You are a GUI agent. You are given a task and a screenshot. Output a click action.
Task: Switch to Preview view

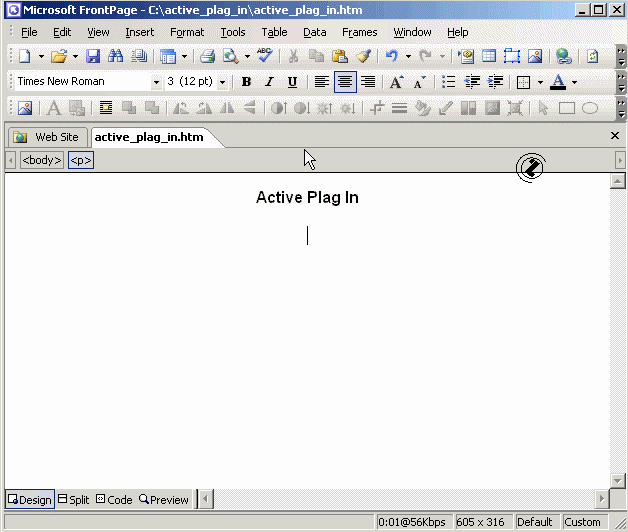point(164,499)
